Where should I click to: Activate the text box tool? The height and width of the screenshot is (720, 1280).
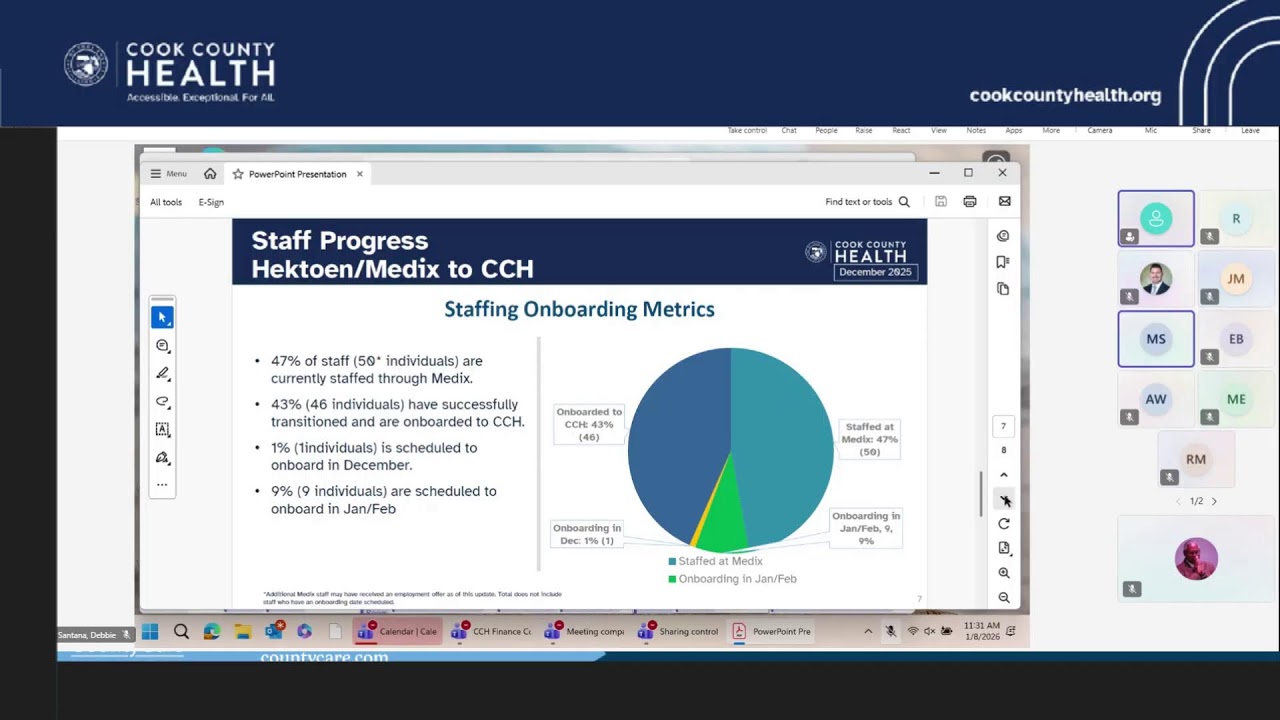point(162,429)
